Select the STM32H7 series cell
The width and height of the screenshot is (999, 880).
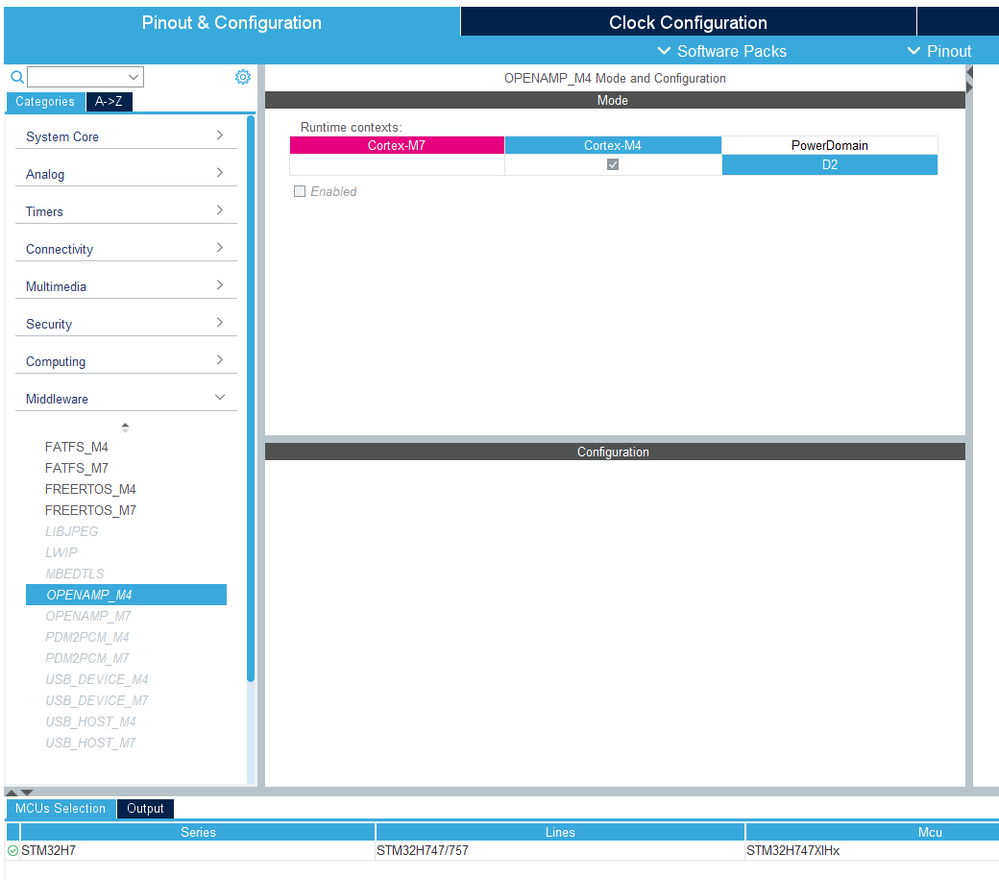click(198, 851)
